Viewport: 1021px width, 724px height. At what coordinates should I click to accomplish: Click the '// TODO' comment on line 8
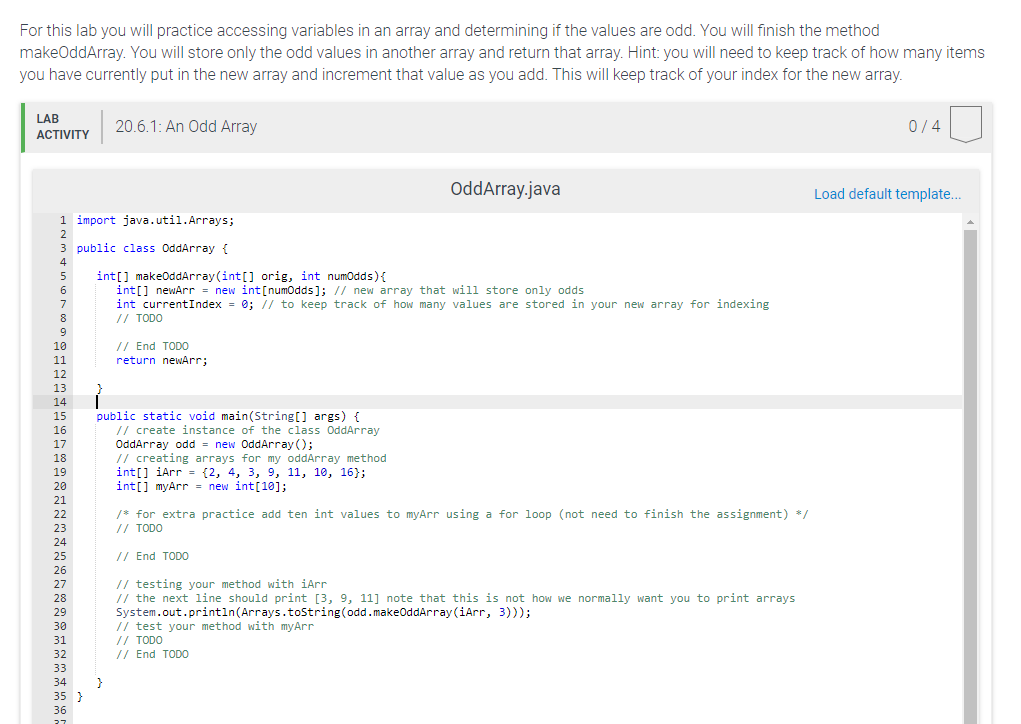click(x=139, y=318)
